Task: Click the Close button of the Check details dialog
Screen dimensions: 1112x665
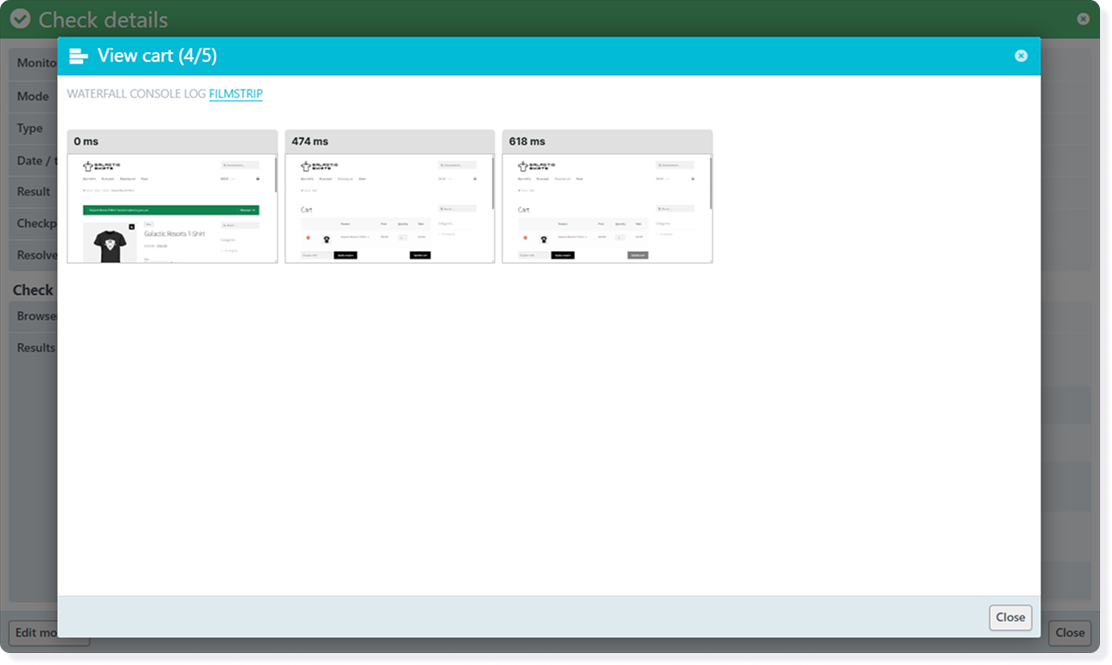Action: [x=1071, y=632]
